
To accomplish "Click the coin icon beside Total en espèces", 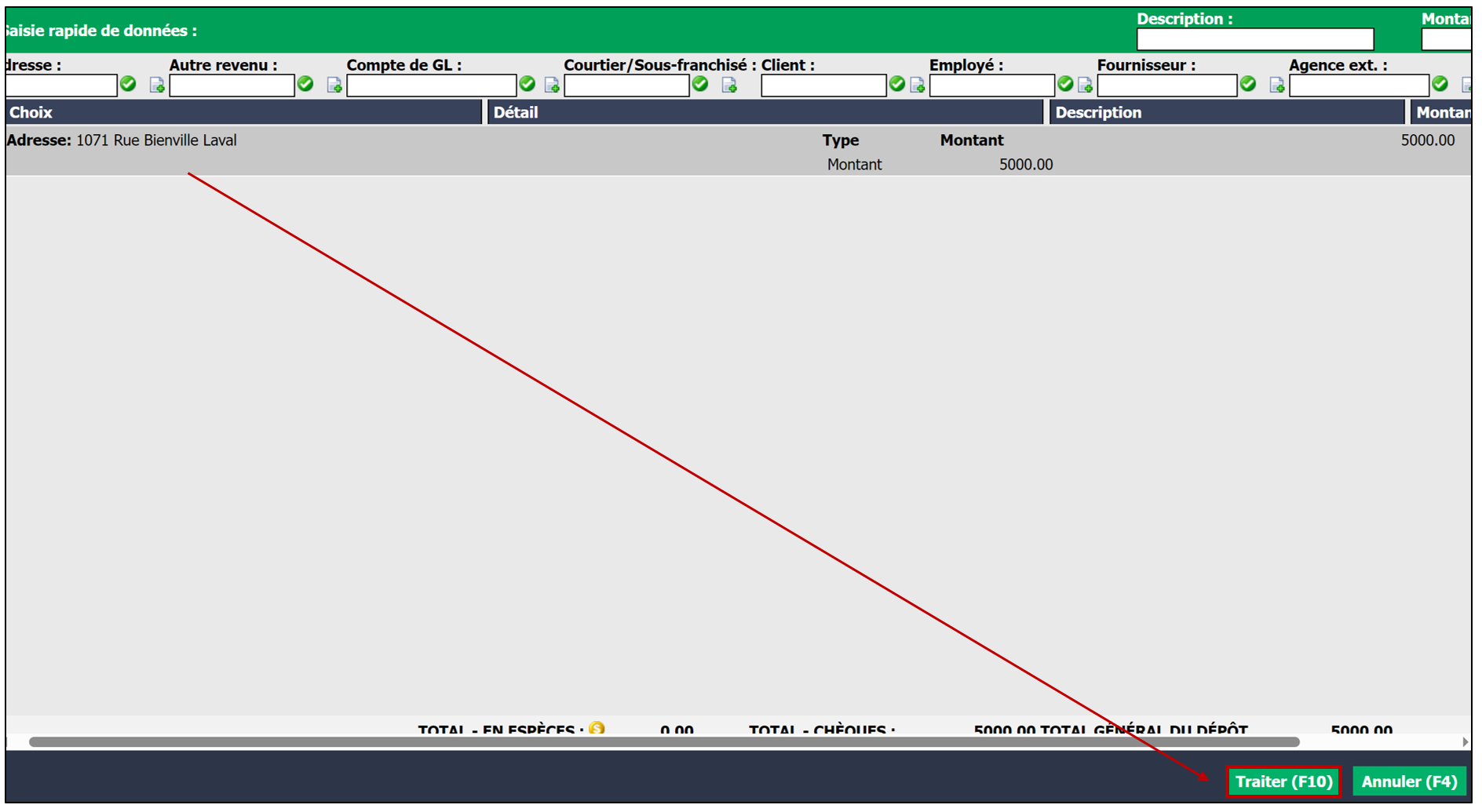I will click(597, 728).
